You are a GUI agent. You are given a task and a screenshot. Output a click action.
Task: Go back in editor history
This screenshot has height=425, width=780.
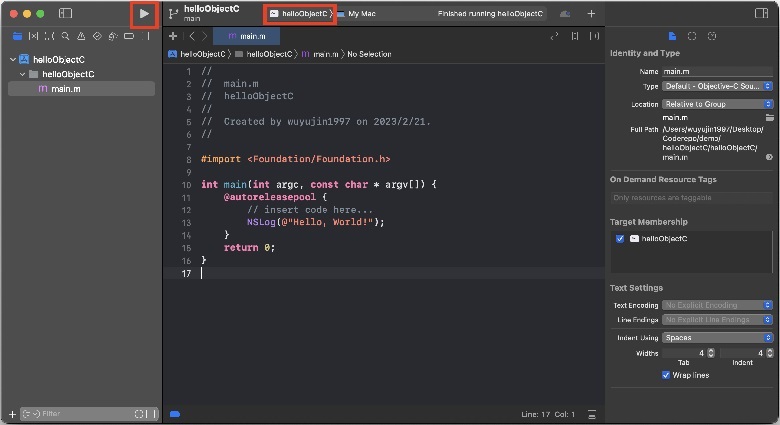[192, 36]
